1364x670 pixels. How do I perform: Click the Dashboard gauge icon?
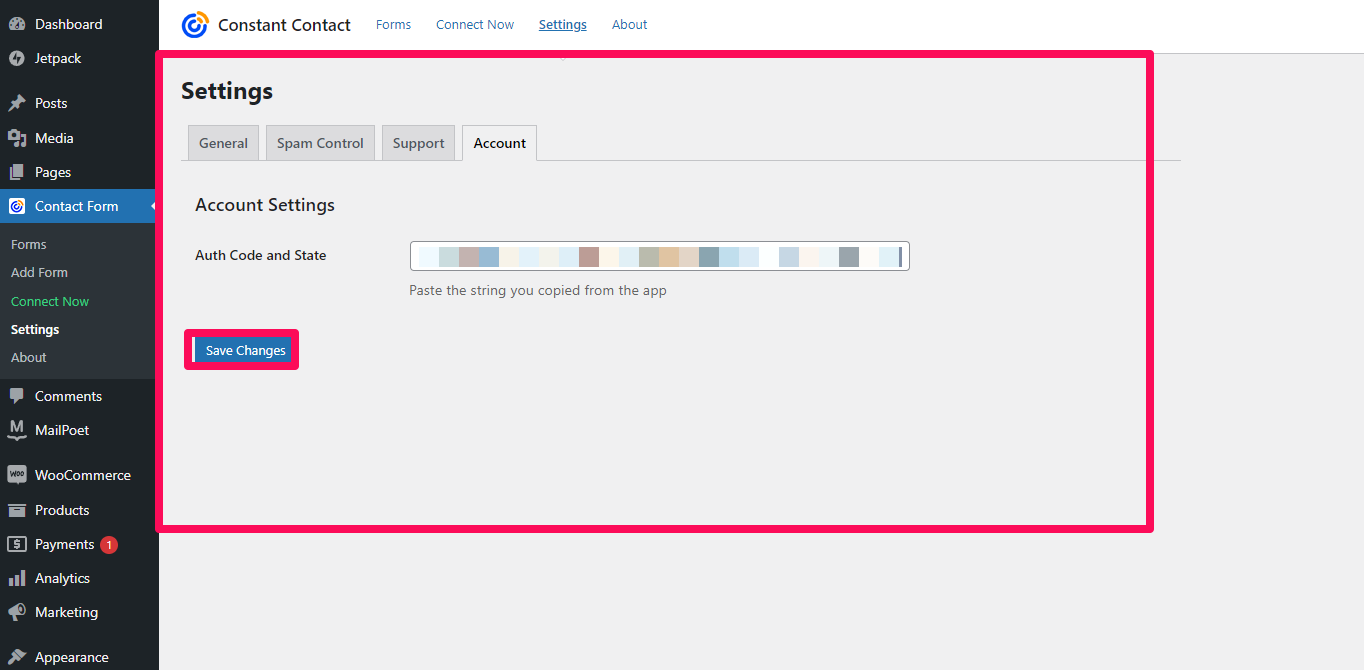point(17,24)
